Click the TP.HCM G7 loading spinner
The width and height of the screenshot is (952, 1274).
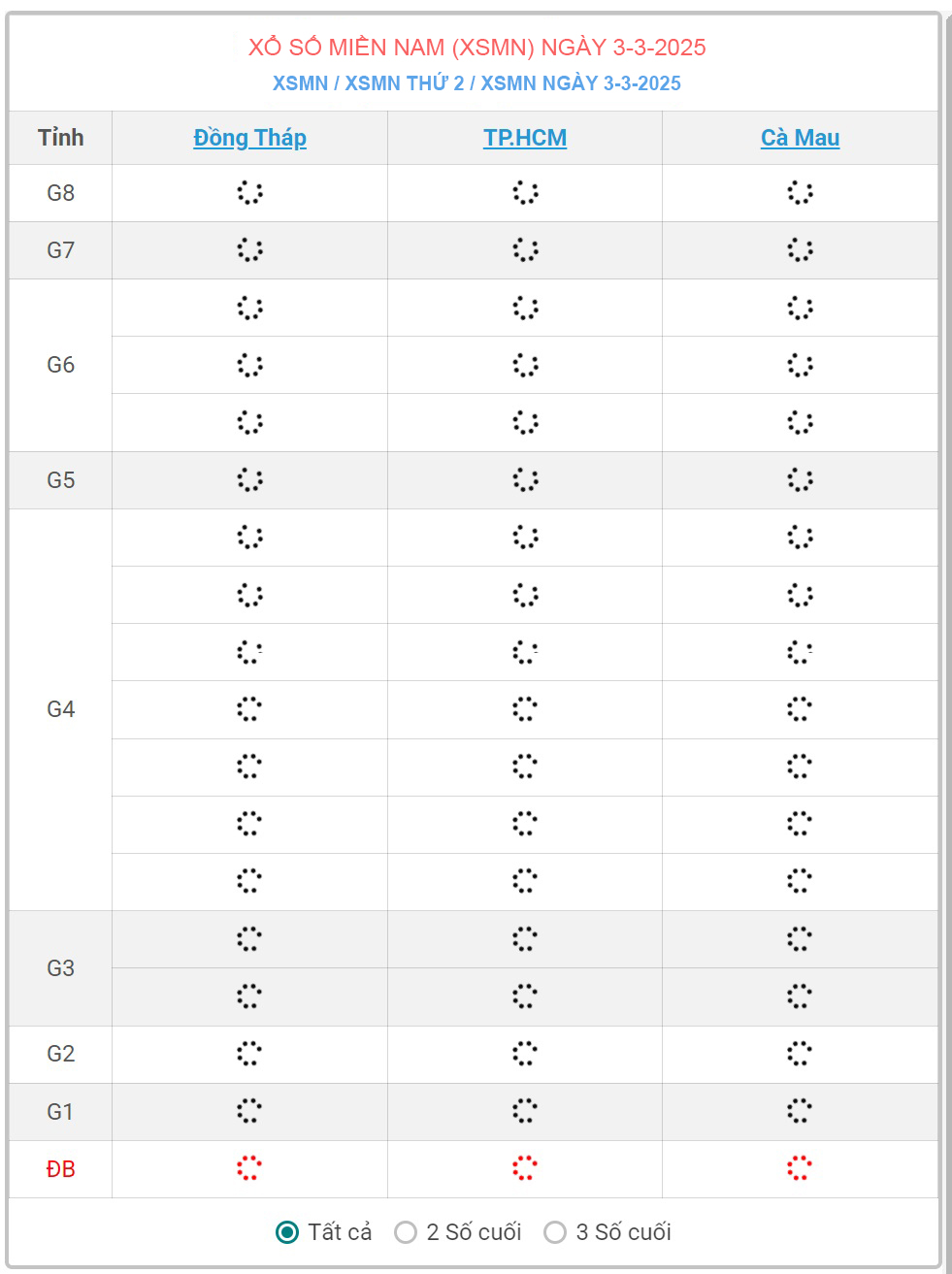[525, 249]
